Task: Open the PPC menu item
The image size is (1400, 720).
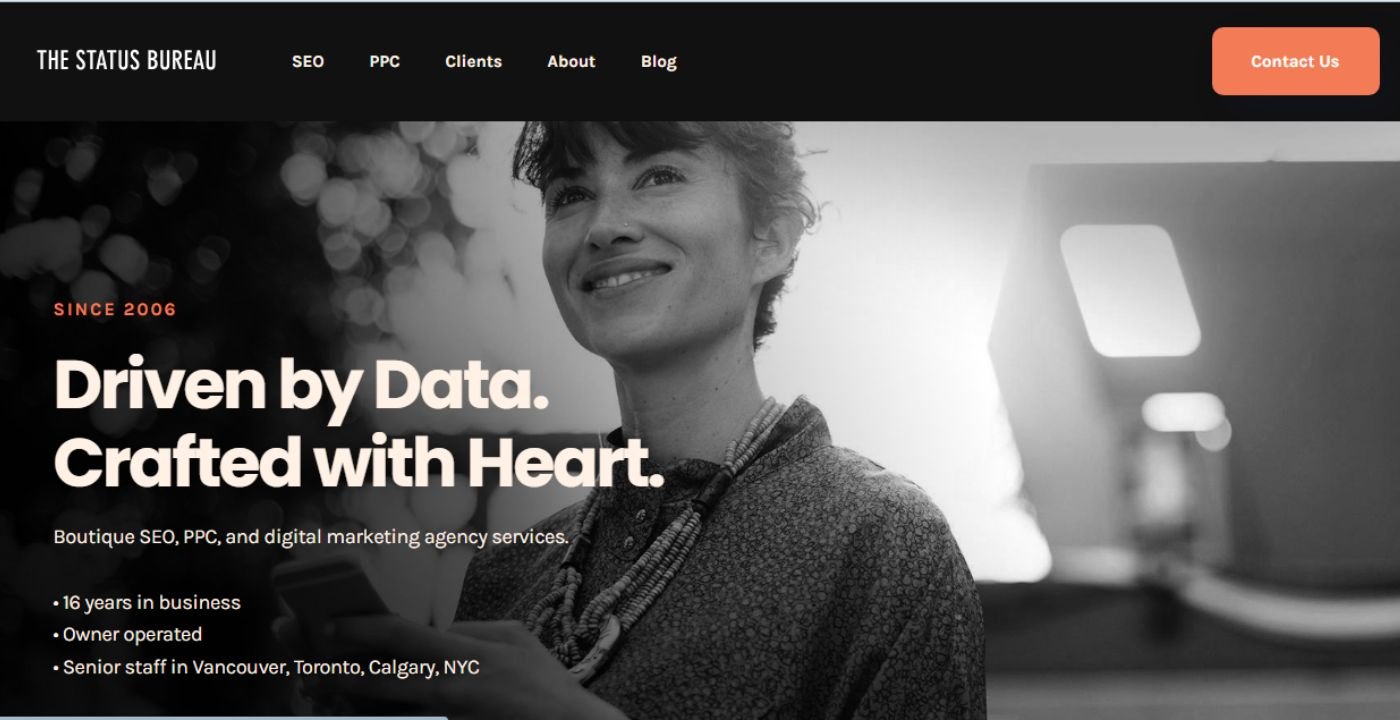Action: coord(384,61)
